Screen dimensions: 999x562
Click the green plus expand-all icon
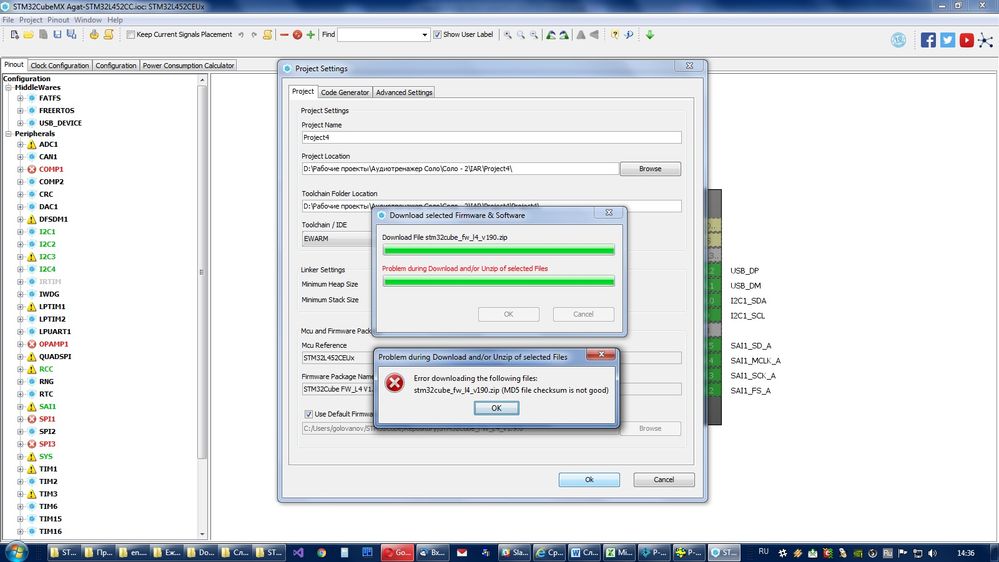(x=310, y=34)
